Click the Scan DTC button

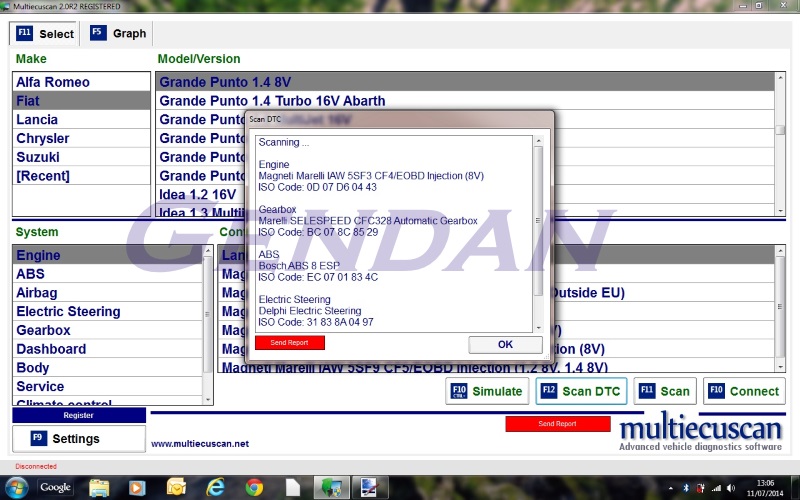[581, 391]
